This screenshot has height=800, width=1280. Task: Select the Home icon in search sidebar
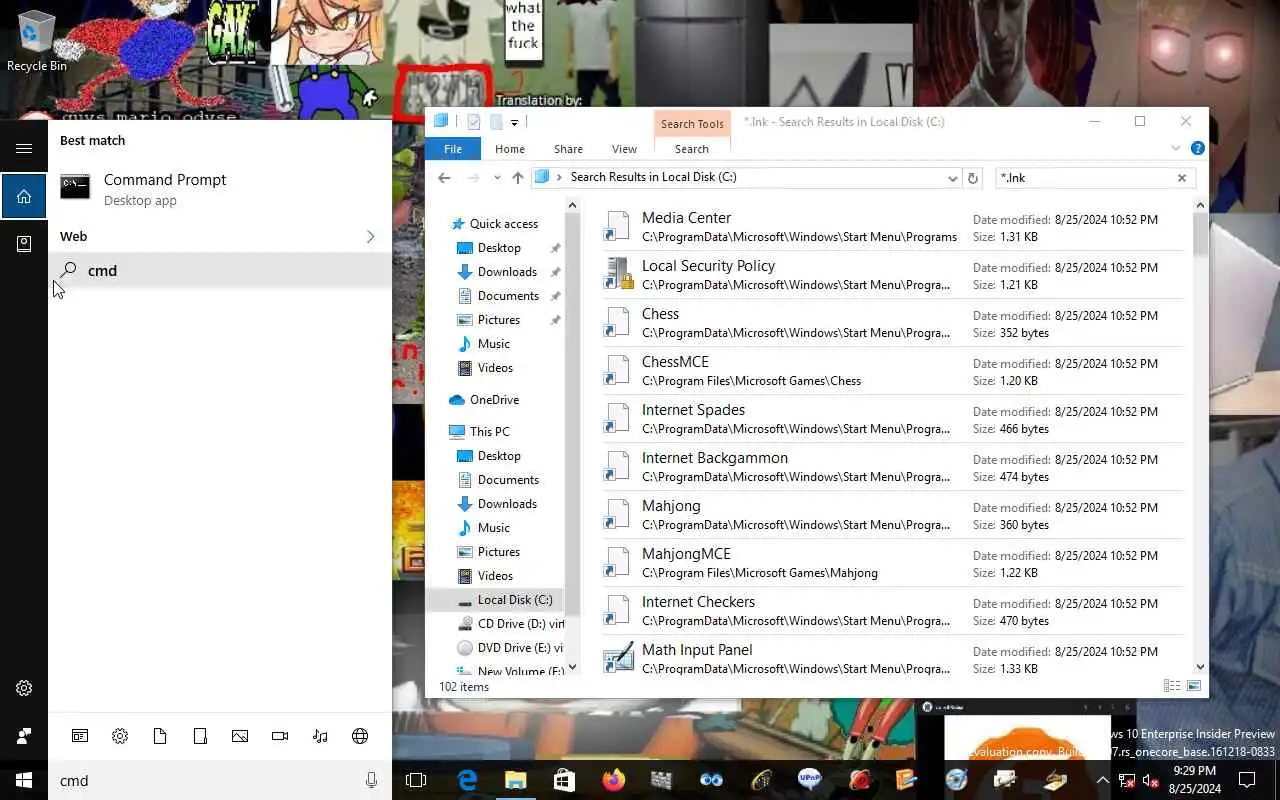(24, 196)
